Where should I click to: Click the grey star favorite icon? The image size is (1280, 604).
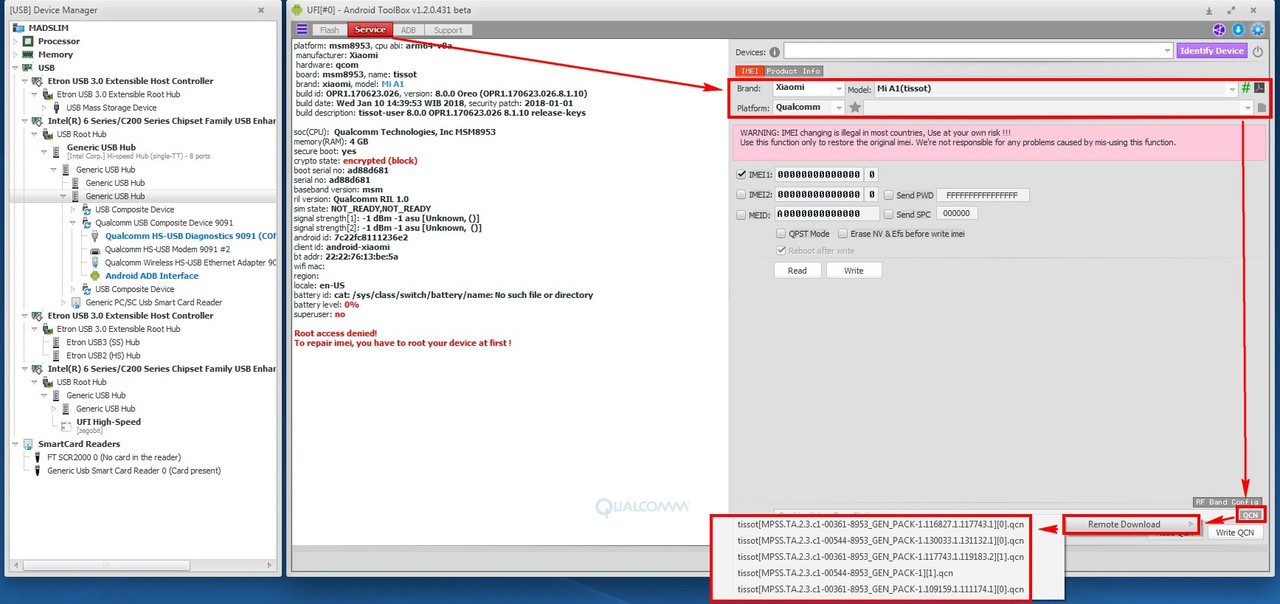[x=855, y=107]
